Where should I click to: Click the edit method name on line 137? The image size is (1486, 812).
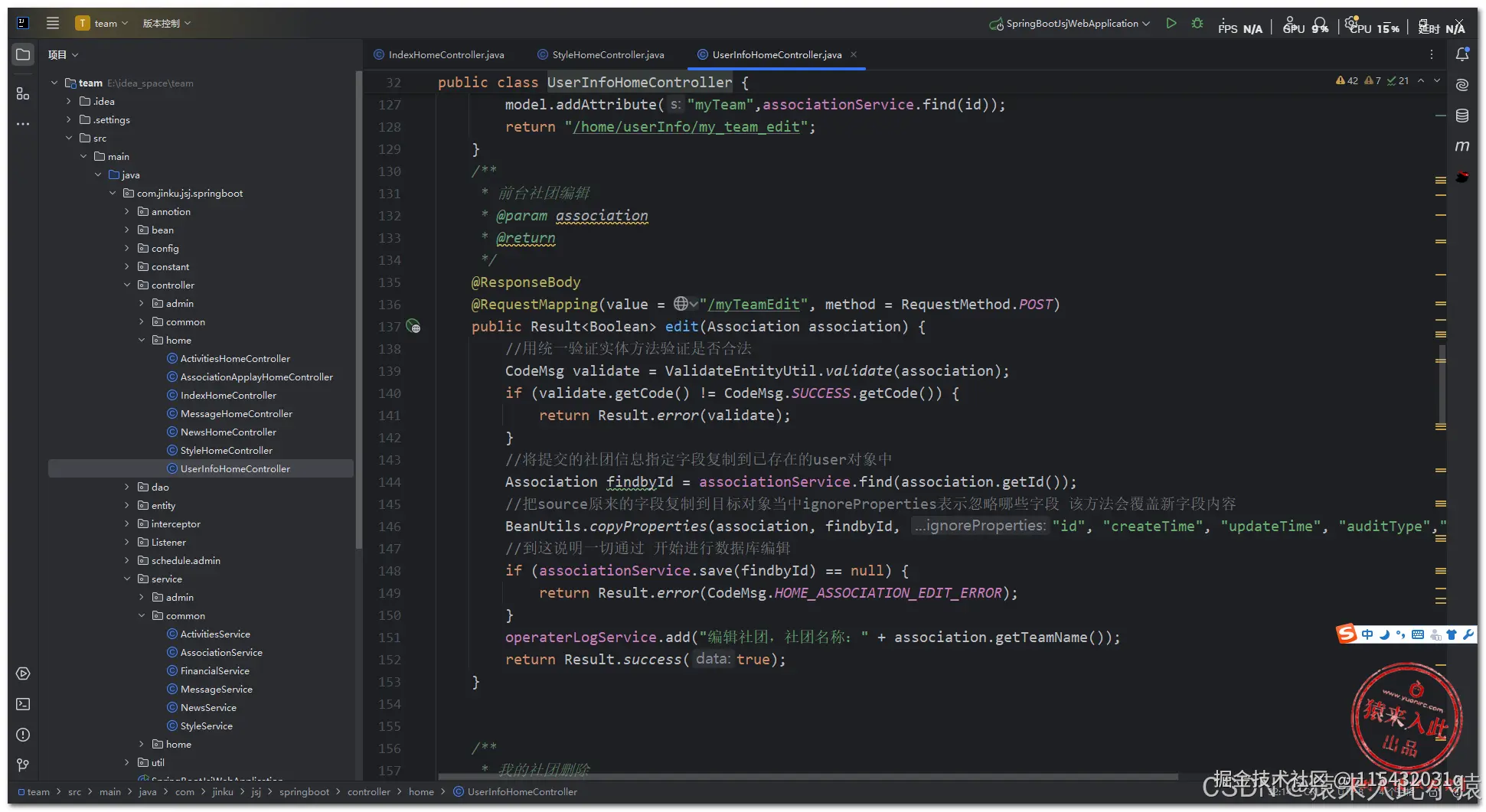pos(681,327)
